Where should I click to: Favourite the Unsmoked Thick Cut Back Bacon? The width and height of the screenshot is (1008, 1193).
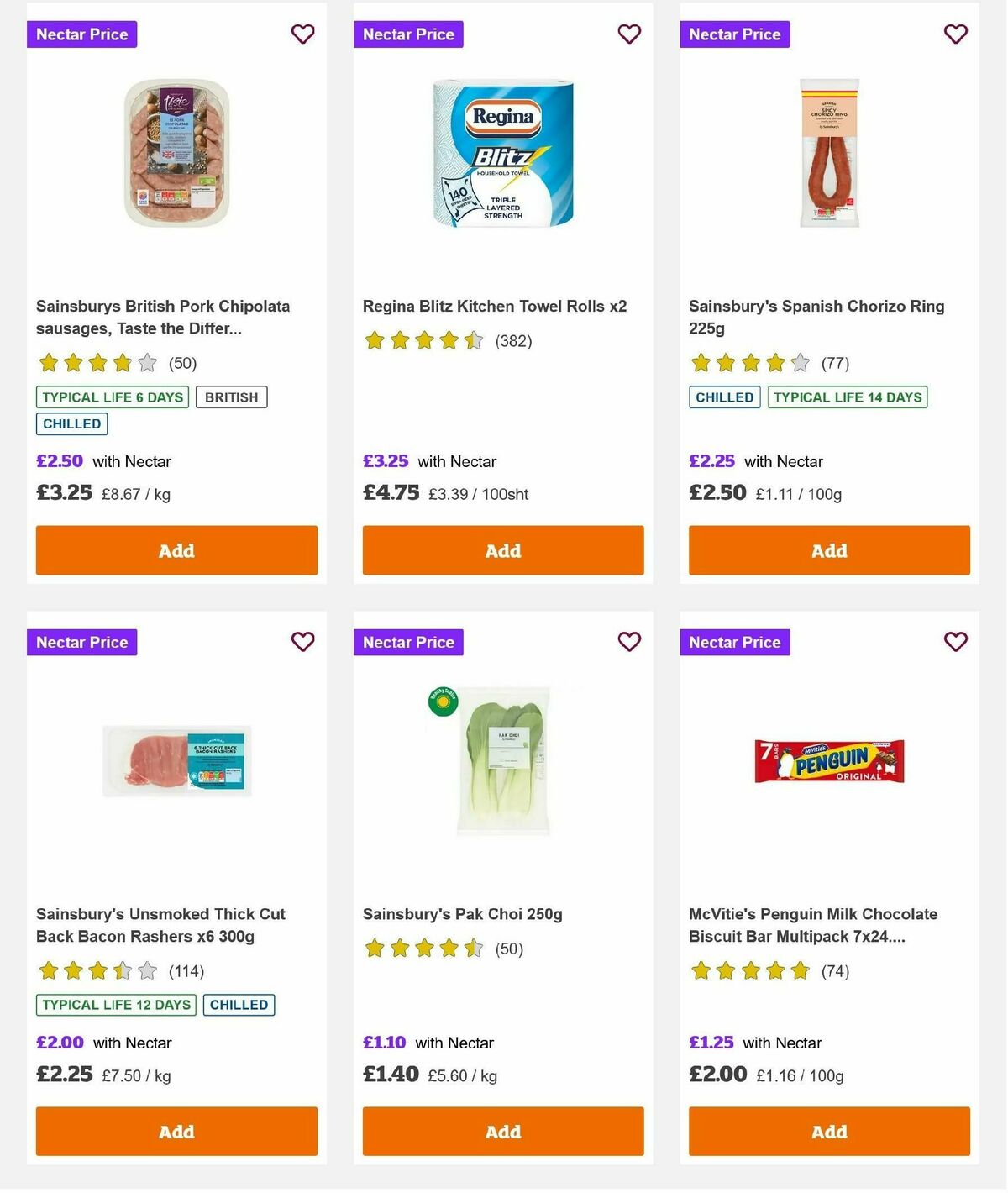(x=302, y=641)
